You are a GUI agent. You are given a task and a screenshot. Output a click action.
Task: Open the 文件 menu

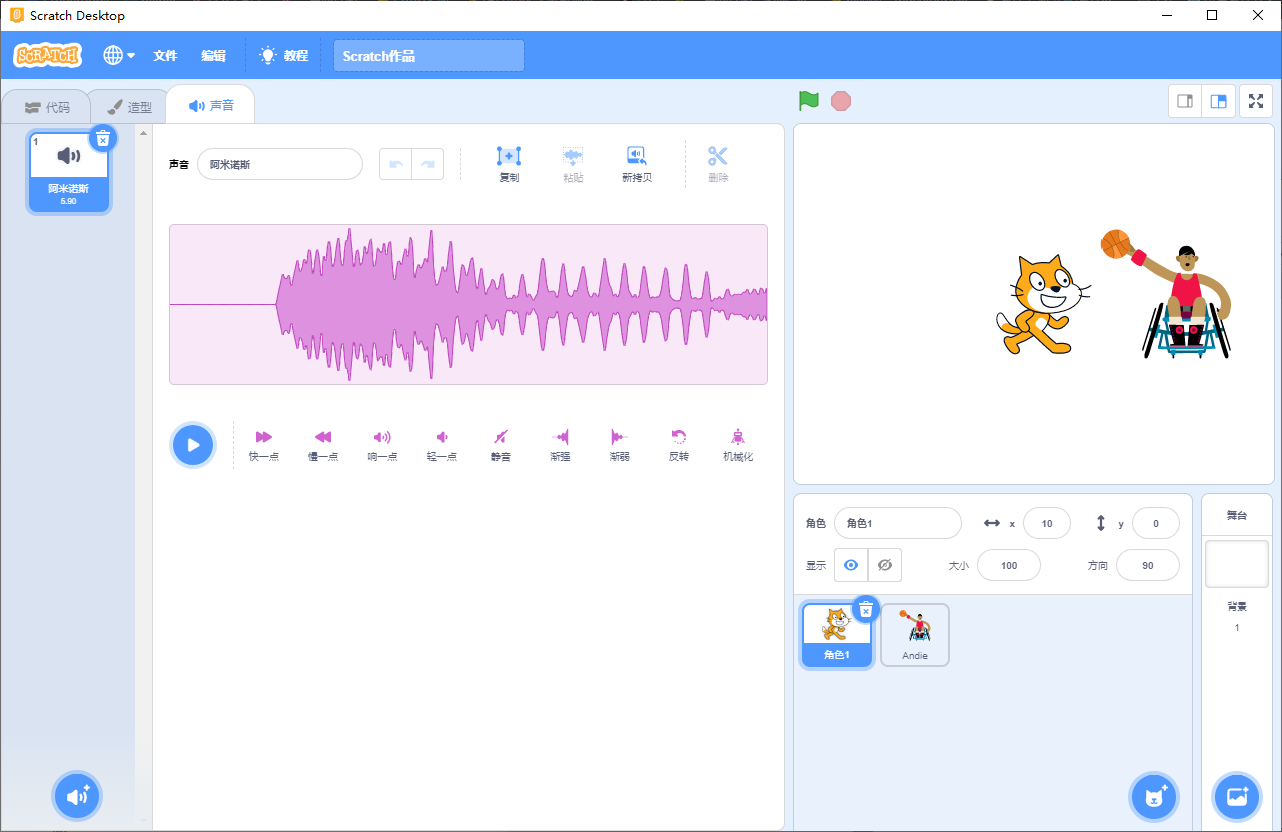coord(165,56)
